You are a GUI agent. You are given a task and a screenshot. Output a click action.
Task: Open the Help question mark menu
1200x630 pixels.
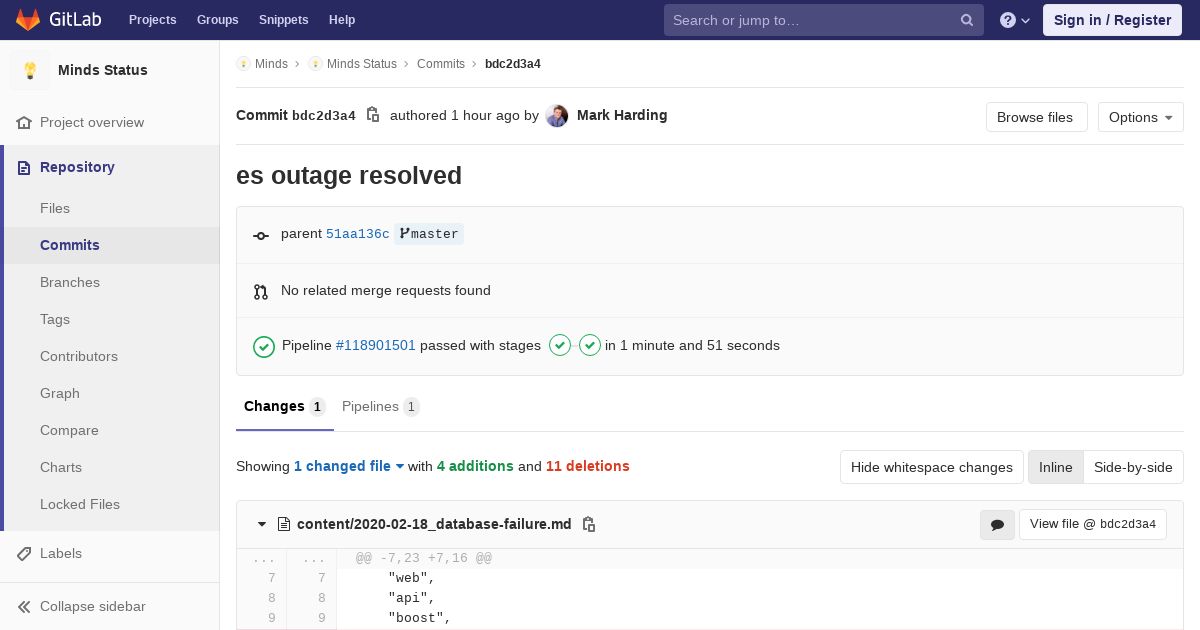tap(1014, 20)
